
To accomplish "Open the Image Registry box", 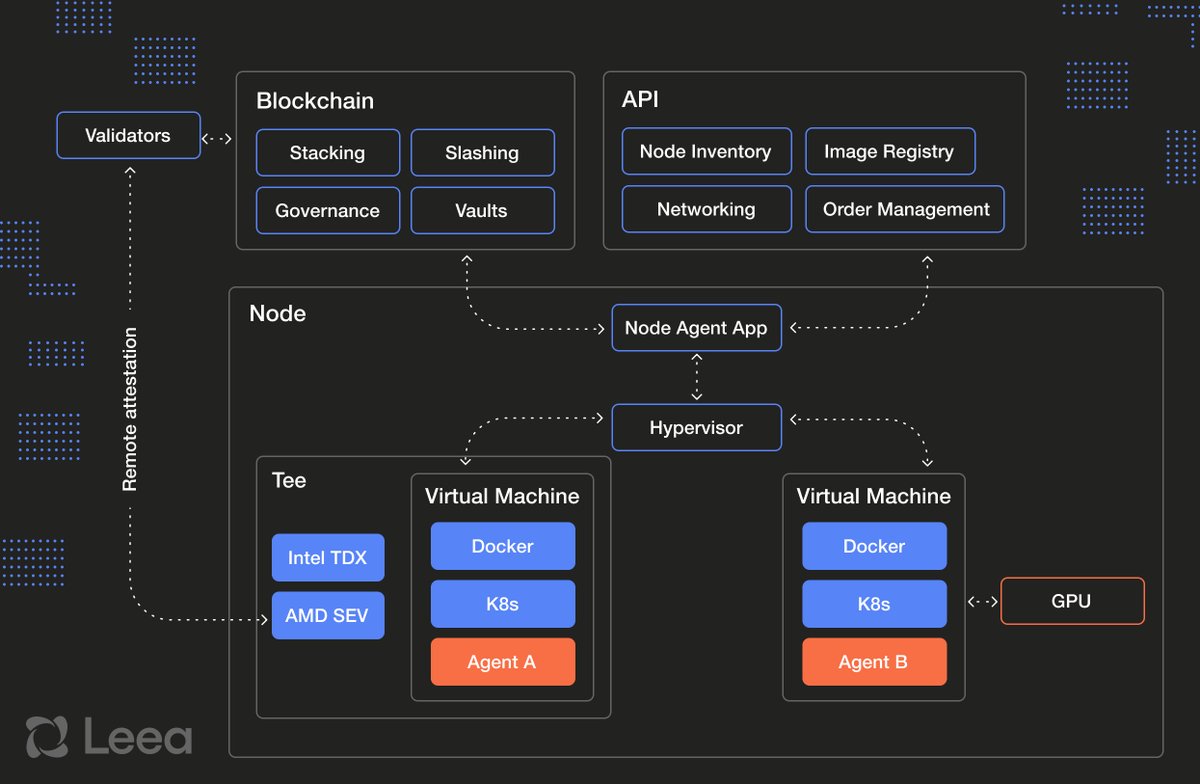I will [x=890, y=151].
